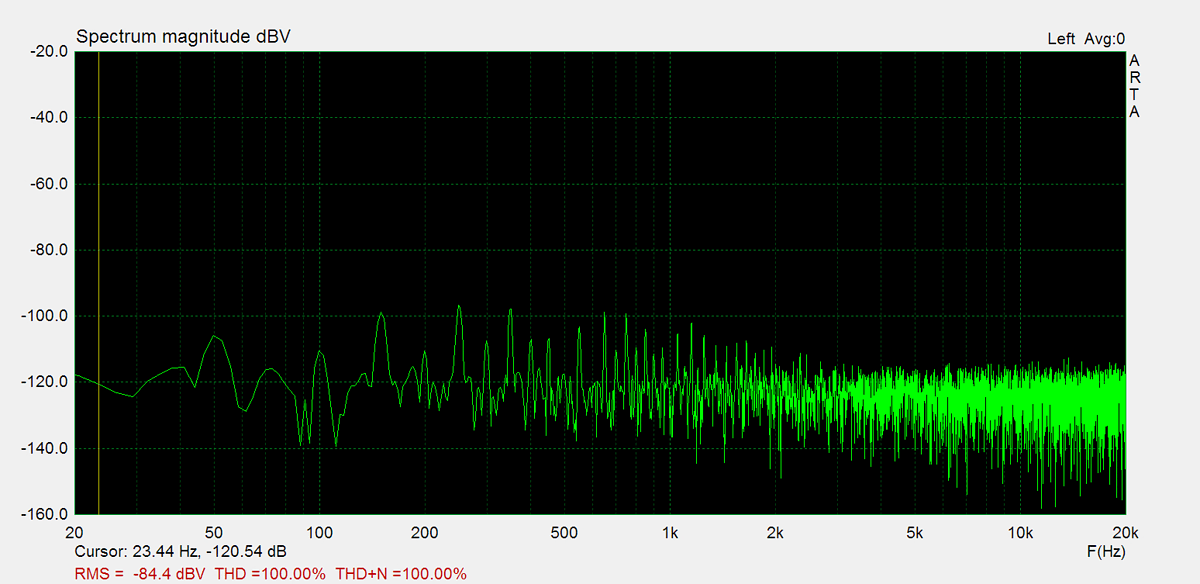Click the Left Avg:0 label
The height and width of the screenshot is (584, 1200).
coord(1086,39)
